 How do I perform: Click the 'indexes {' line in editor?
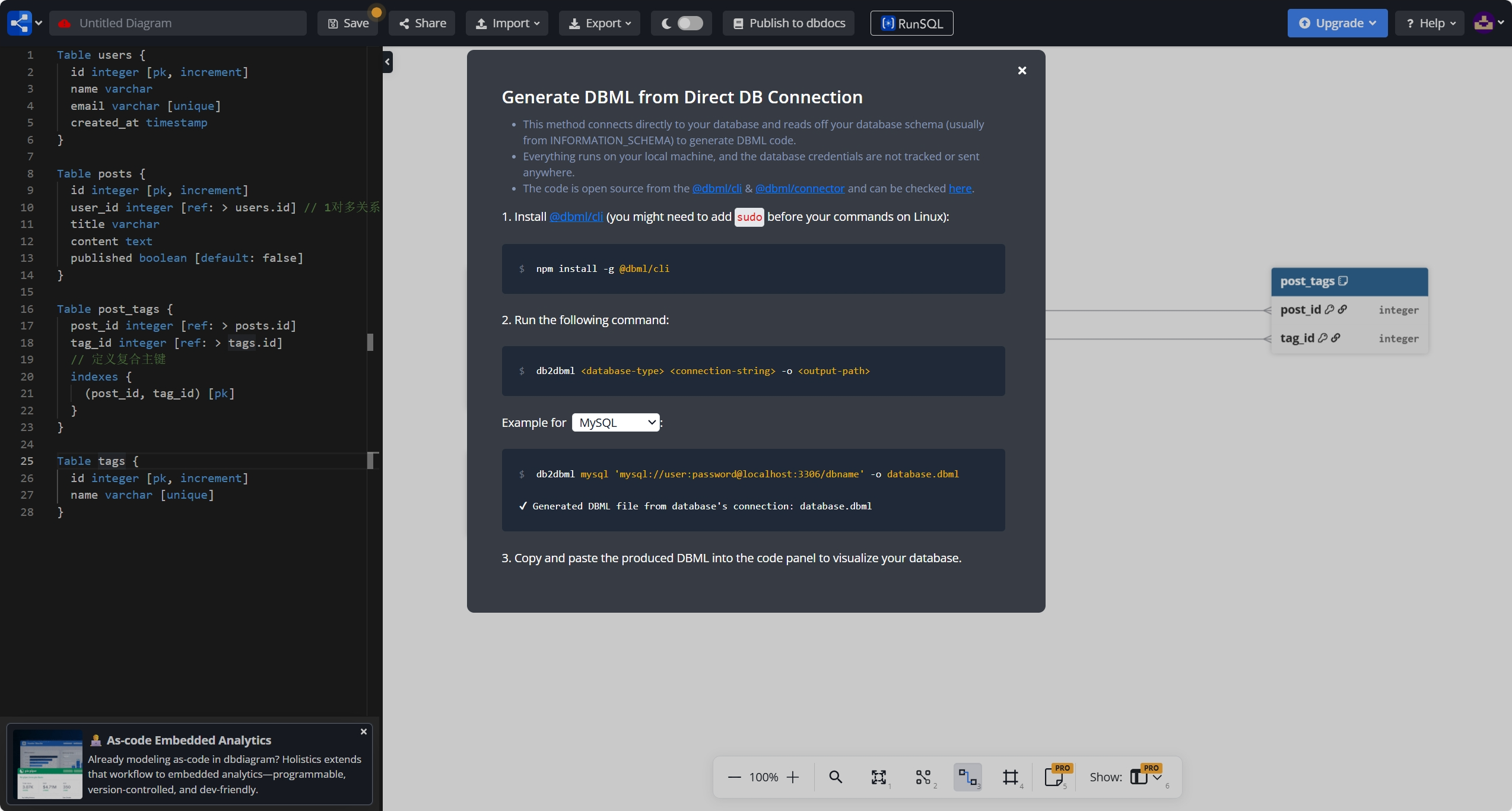(101, 376)
